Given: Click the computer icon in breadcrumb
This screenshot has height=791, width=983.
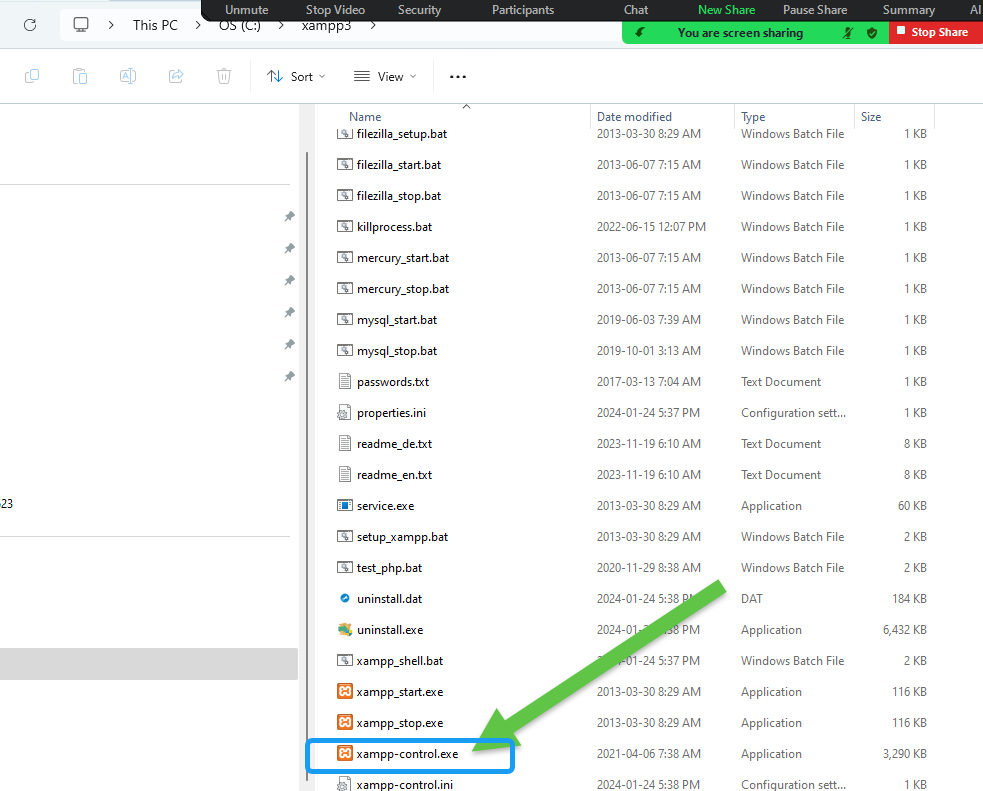Looking at the screenshot, I should click(x=81, y=25).
